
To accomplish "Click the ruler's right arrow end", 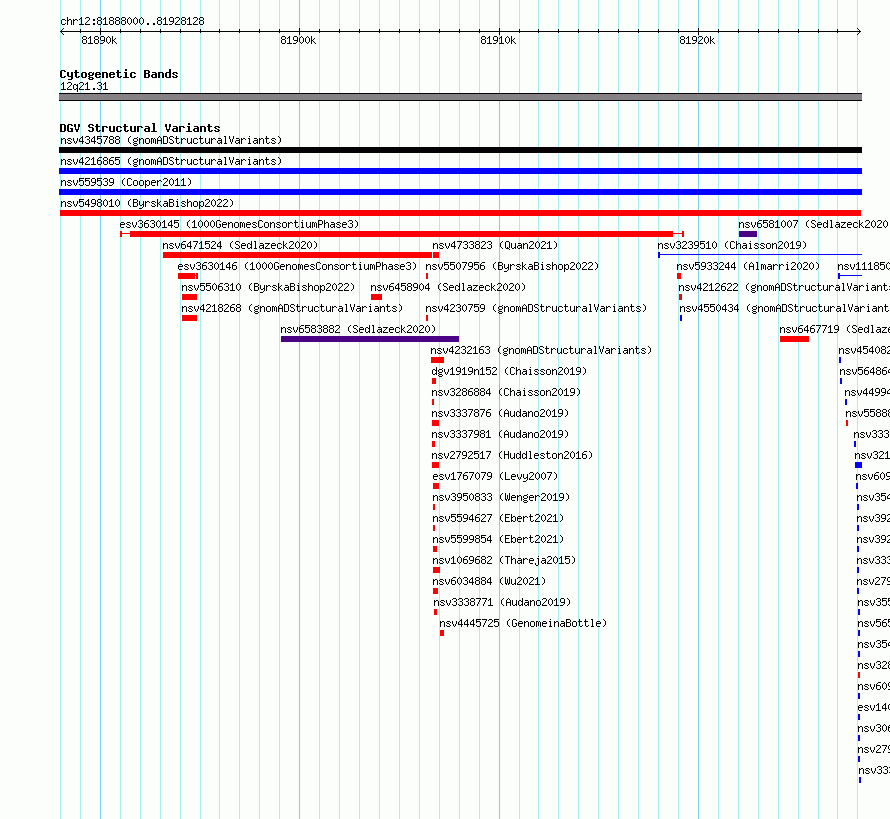I will click(859, 32).
